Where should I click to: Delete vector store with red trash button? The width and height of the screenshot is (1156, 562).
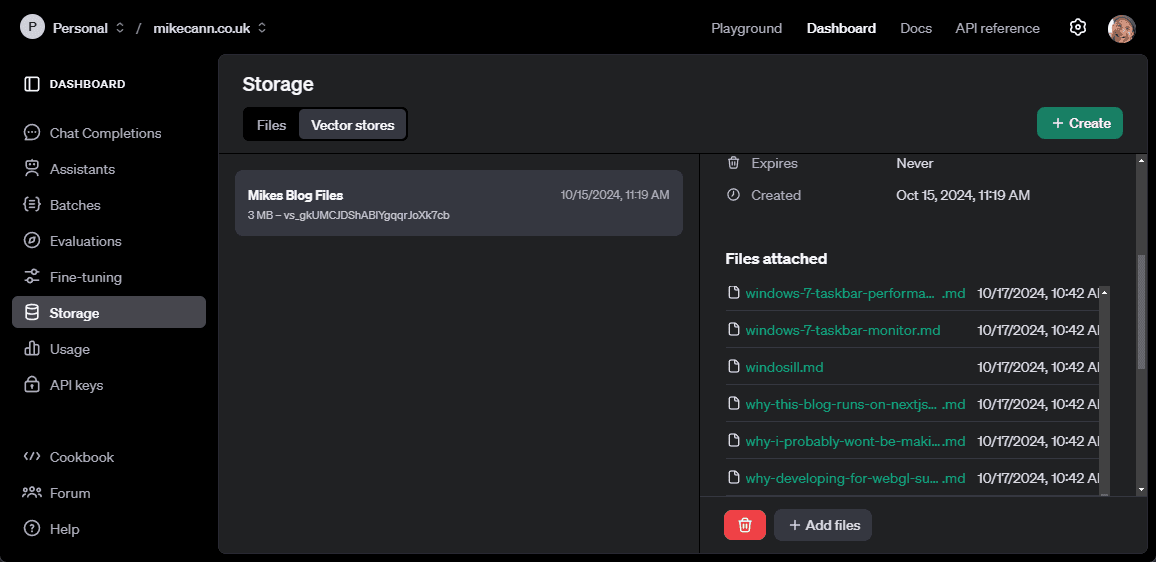744,525
